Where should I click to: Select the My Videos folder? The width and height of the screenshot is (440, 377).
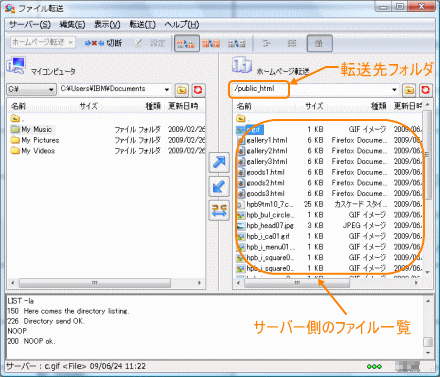click(33, 151)
